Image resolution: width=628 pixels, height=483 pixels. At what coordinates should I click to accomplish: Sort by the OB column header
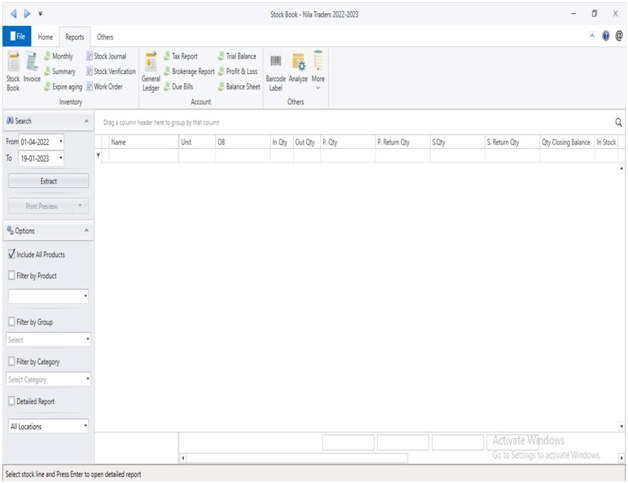click(243, 142)
